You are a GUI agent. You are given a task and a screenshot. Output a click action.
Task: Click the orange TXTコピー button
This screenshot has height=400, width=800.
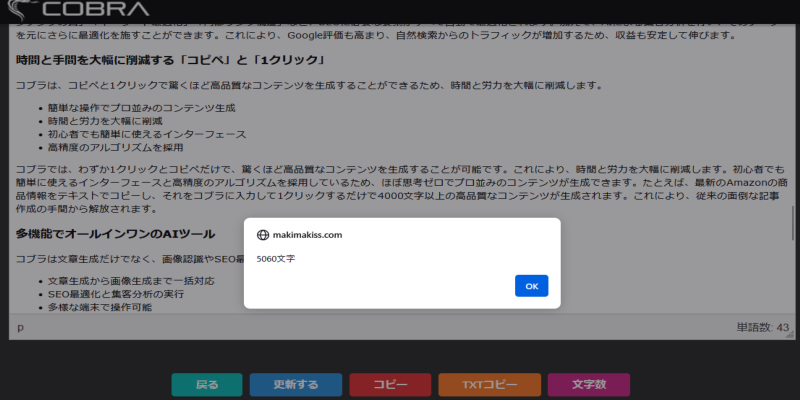tap(490, 385)
